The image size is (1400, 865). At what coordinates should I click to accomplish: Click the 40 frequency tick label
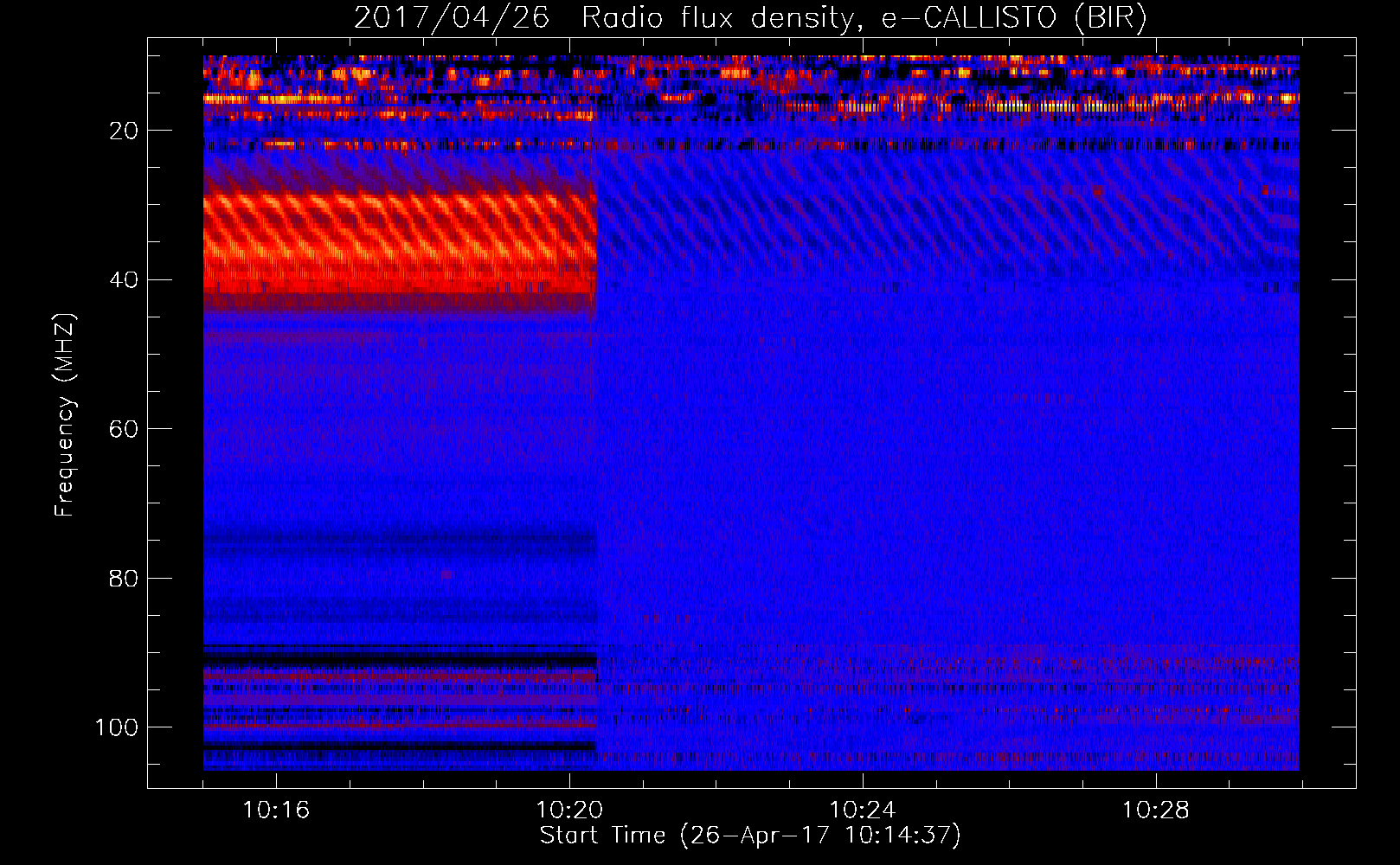[x=124, y=280]
